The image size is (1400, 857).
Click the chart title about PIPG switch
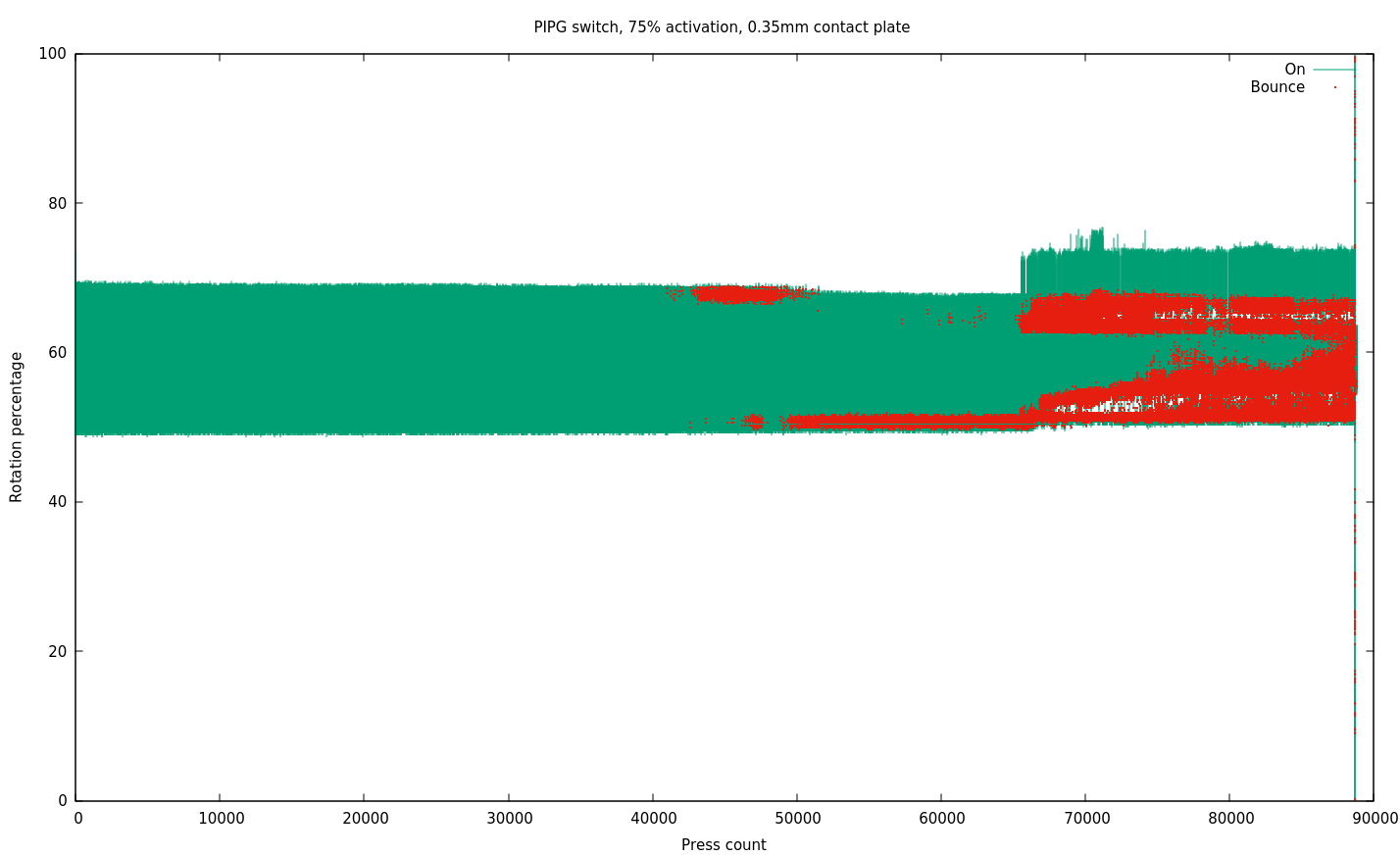tap(722, 27)
